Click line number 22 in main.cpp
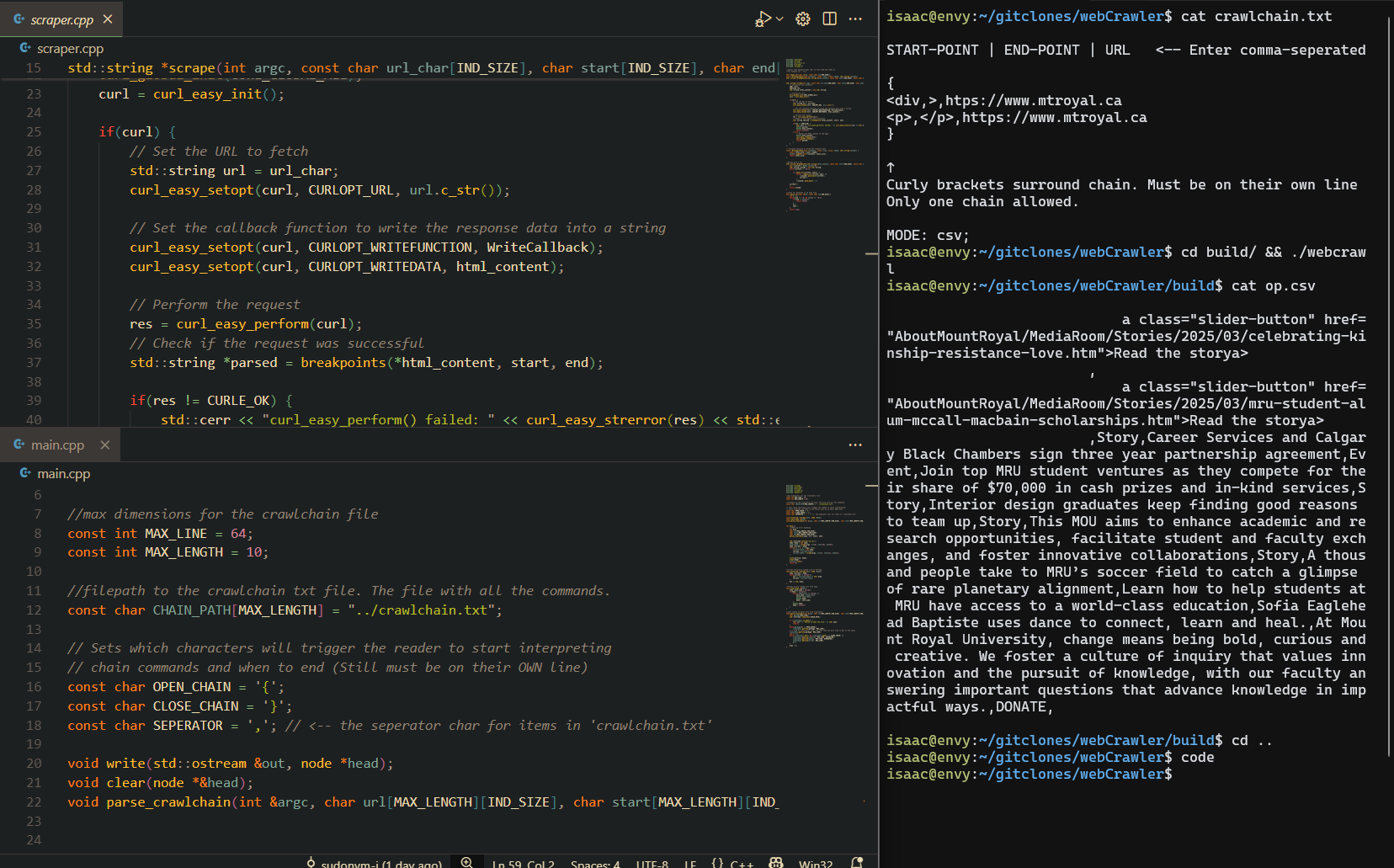 (34, 802)
